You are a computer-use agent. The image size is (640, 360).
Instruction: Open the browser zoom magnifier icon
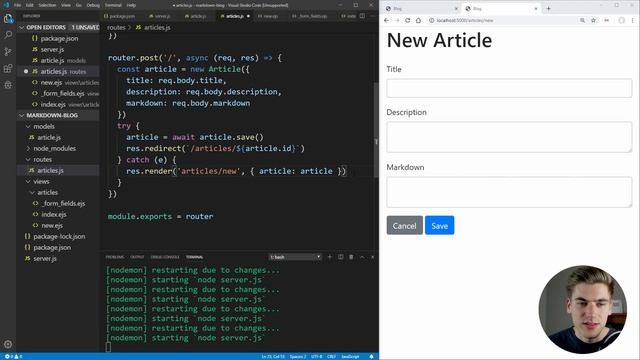(582, 20)
